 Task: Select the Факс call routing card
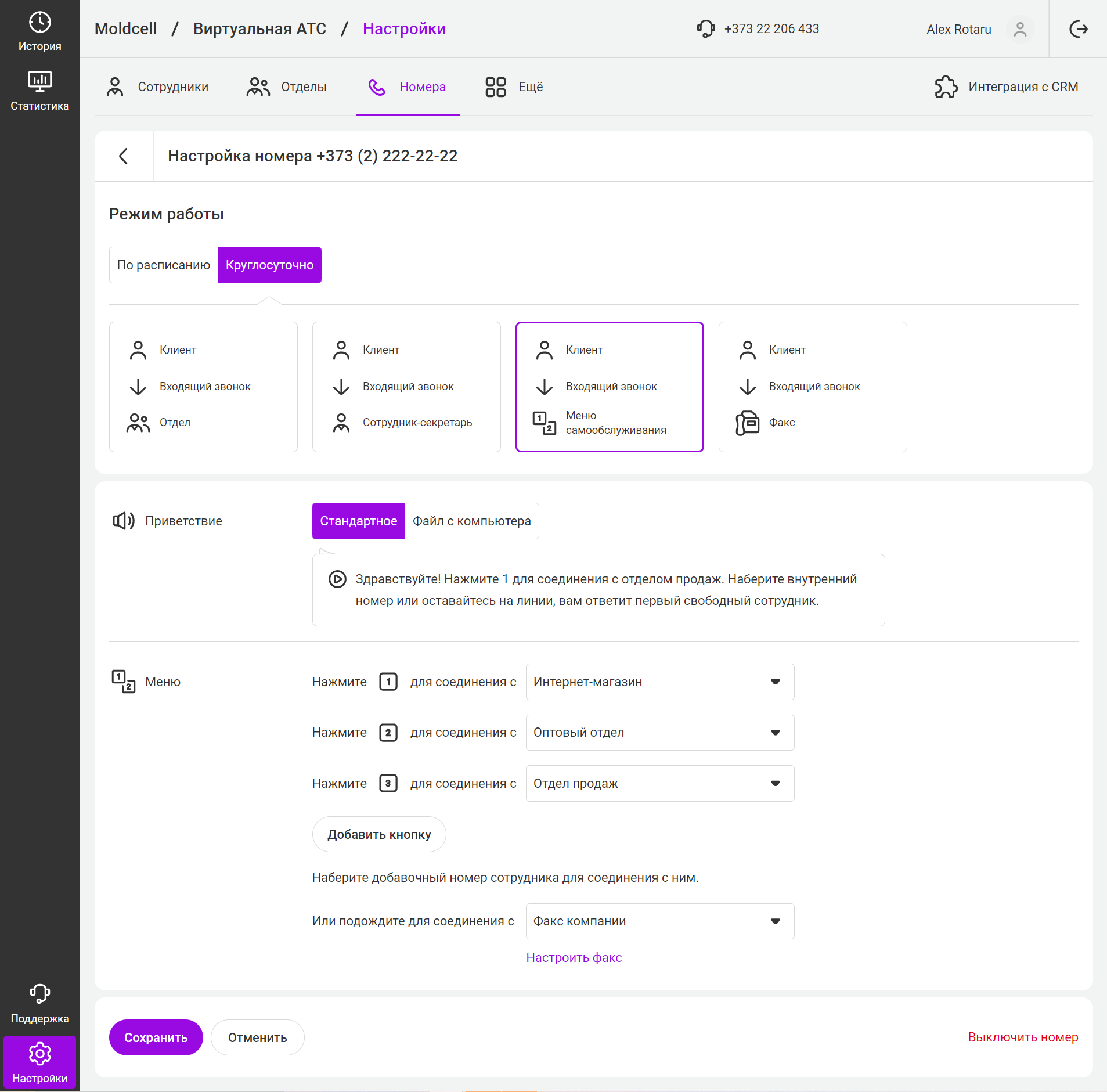(x=812, y=387)
